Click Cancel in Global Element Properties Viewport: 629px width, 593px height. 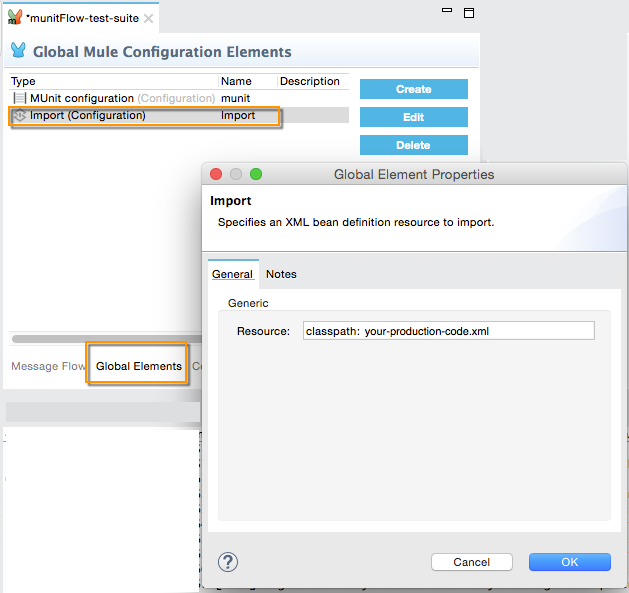(x=472, y=562)
